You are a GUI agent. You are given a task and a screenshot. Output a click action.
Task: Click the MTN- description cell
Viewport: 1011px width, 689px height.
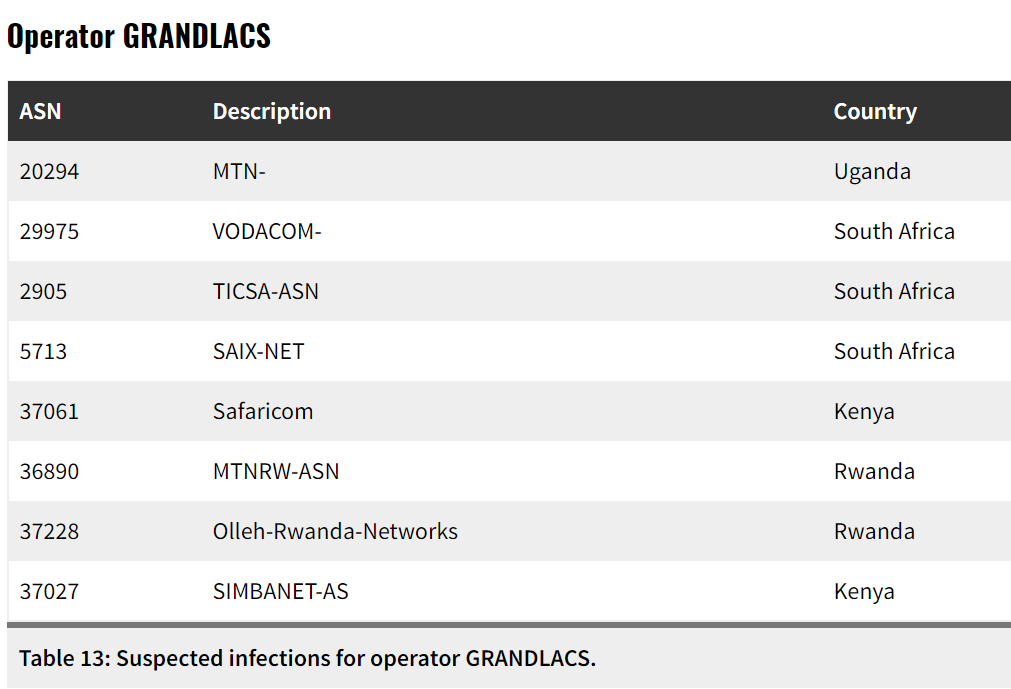click(x=239, y=171)
